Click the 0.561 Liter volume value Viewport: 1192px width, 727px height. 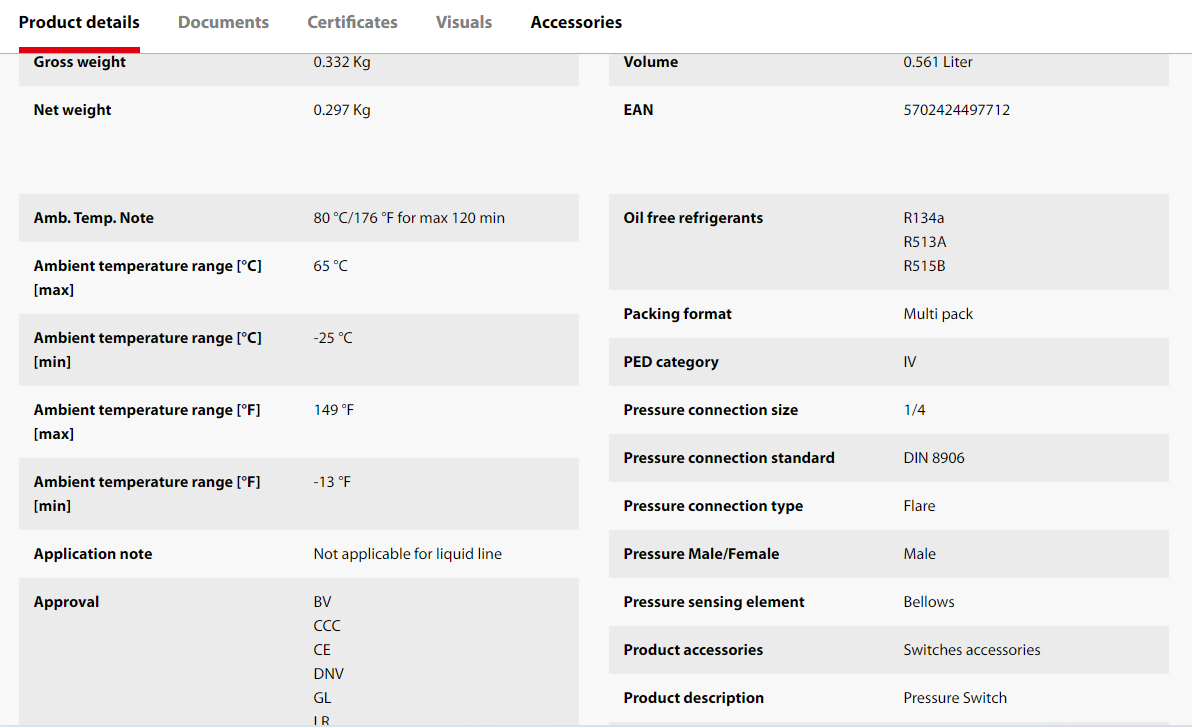coord(938,62)
